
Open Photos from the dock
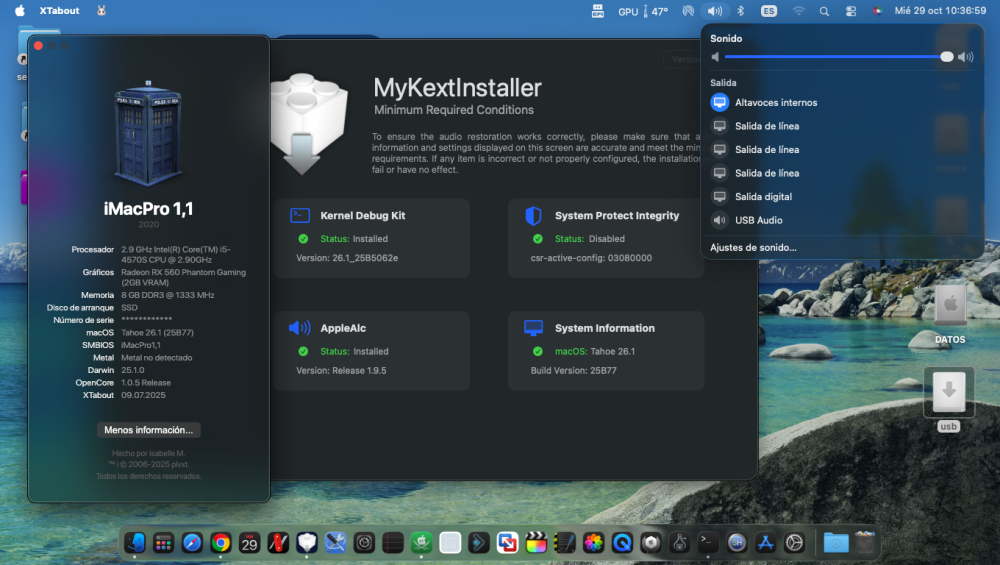pyautogui.click(x=593, y=543)
